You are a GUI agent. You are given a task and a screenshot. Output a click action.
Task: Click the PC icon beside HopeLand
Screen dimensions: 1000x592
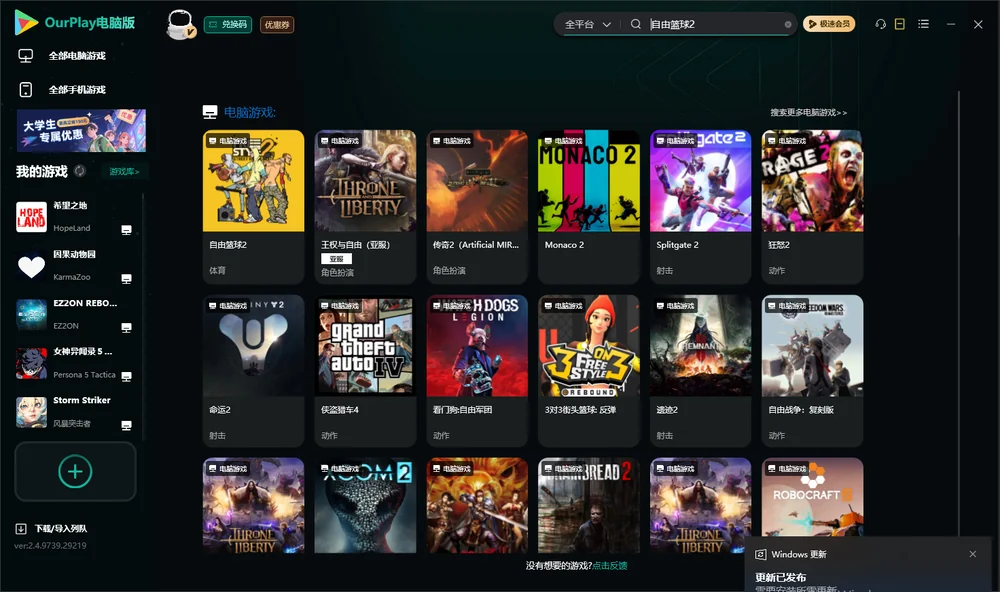[x=126, y=230]
